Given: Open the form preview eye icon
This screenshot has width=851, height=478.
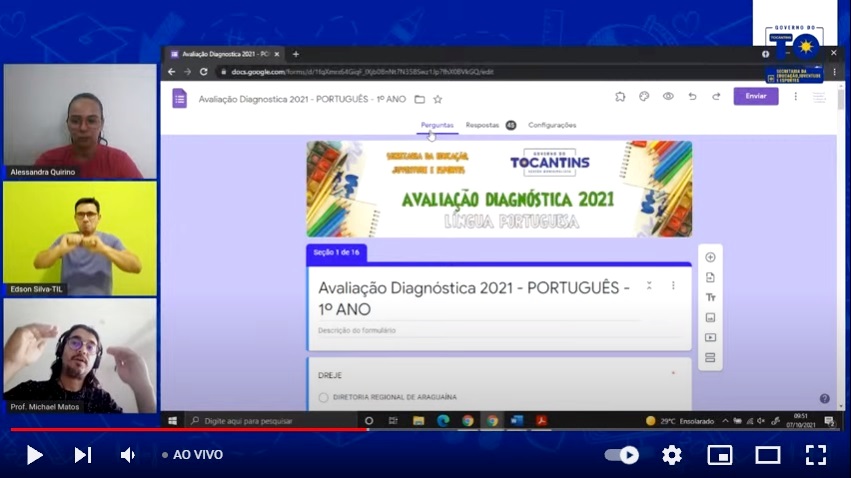Looking at the screenshot, I should coord(667,97).
